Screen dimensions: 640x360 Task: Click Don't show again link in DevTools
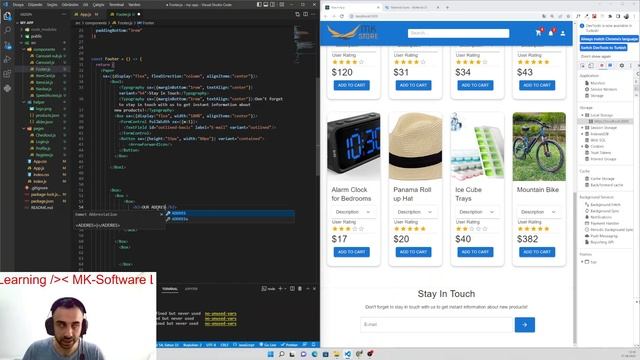tap(596, 56)
